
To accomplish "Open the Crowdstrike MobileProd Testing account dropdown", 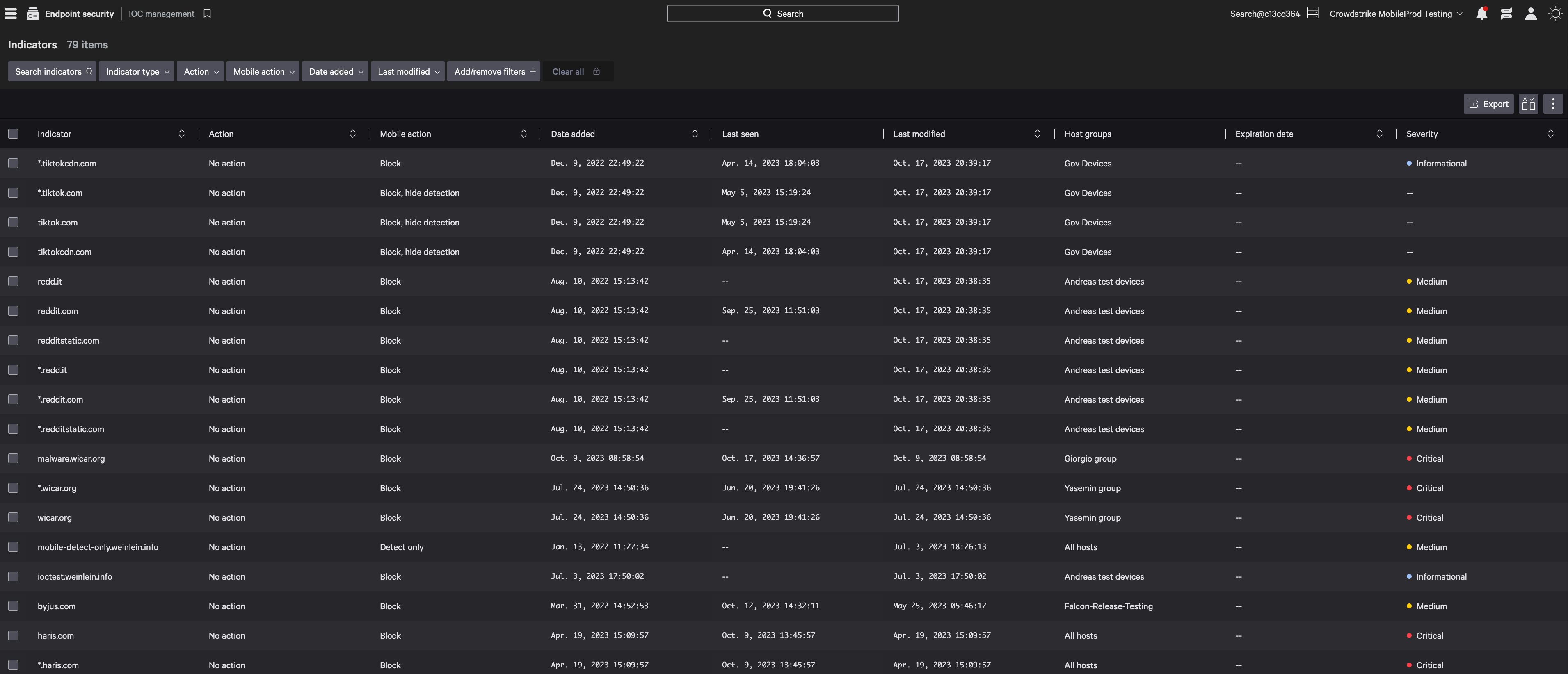I will point(1396,14).
